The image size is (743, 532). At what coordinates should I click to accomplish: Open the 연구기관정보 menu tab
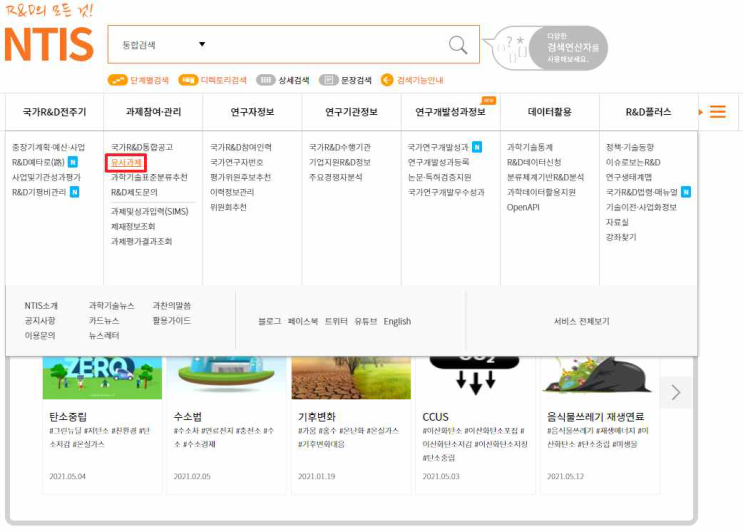click(x=351, y=112)
